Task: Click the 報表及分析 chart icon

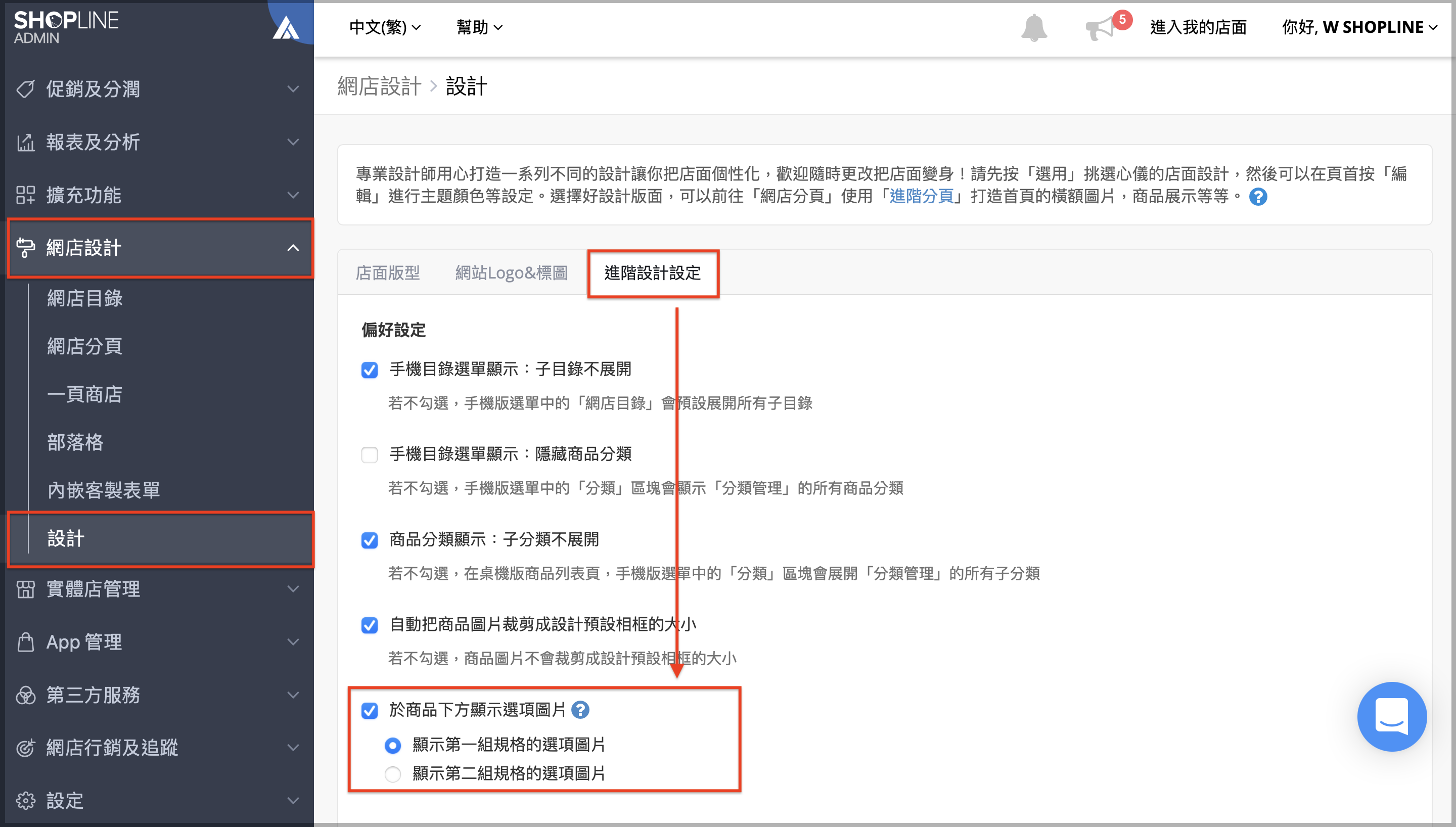Action: point(26,142)
